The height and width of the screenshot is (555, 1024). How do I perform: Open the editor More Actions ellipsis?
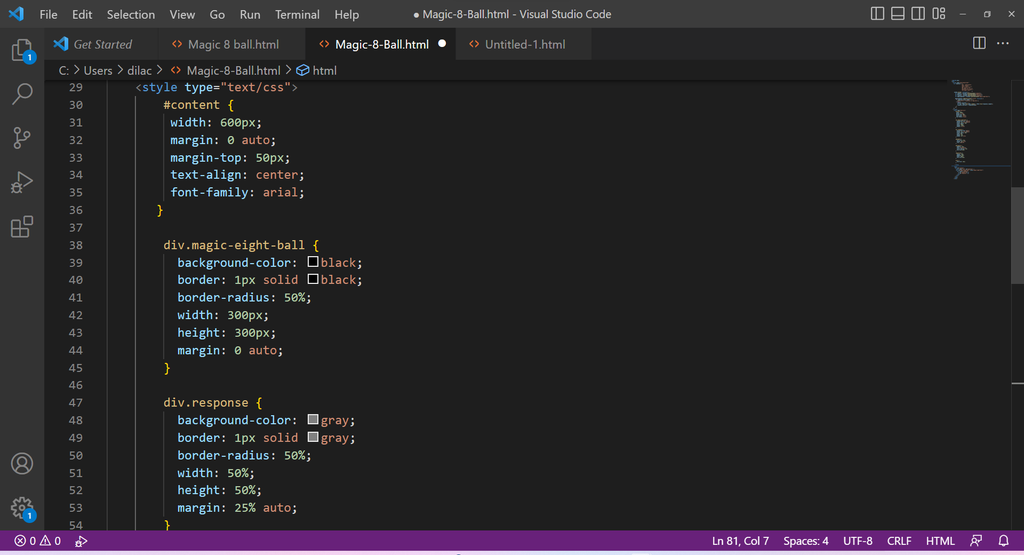coord(1003,44)
